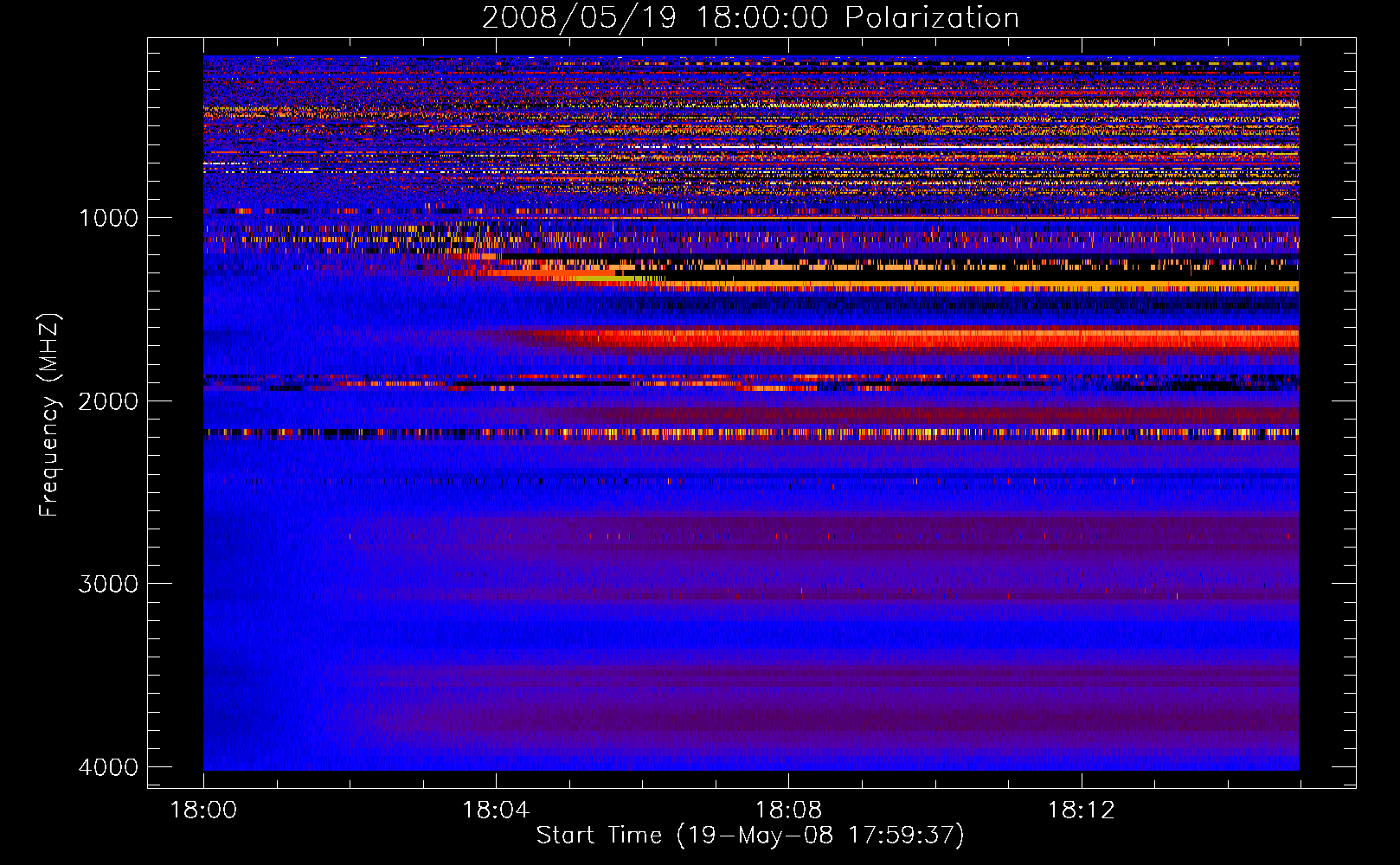Click the plot title "2008/05/19 18:00:00 Polarization"
Image resolution: width=1400 pixels, height=865 pixels.
750,17
